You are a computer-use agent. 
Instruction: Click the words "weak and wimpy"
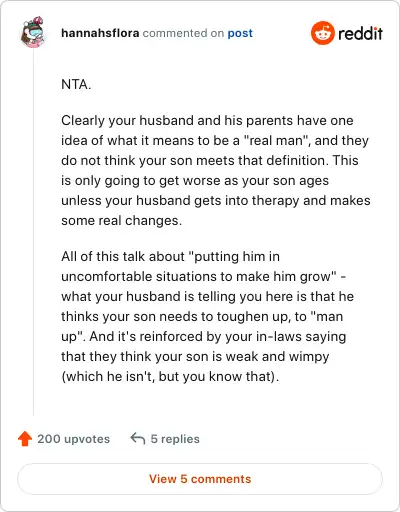tap(277, 357)
